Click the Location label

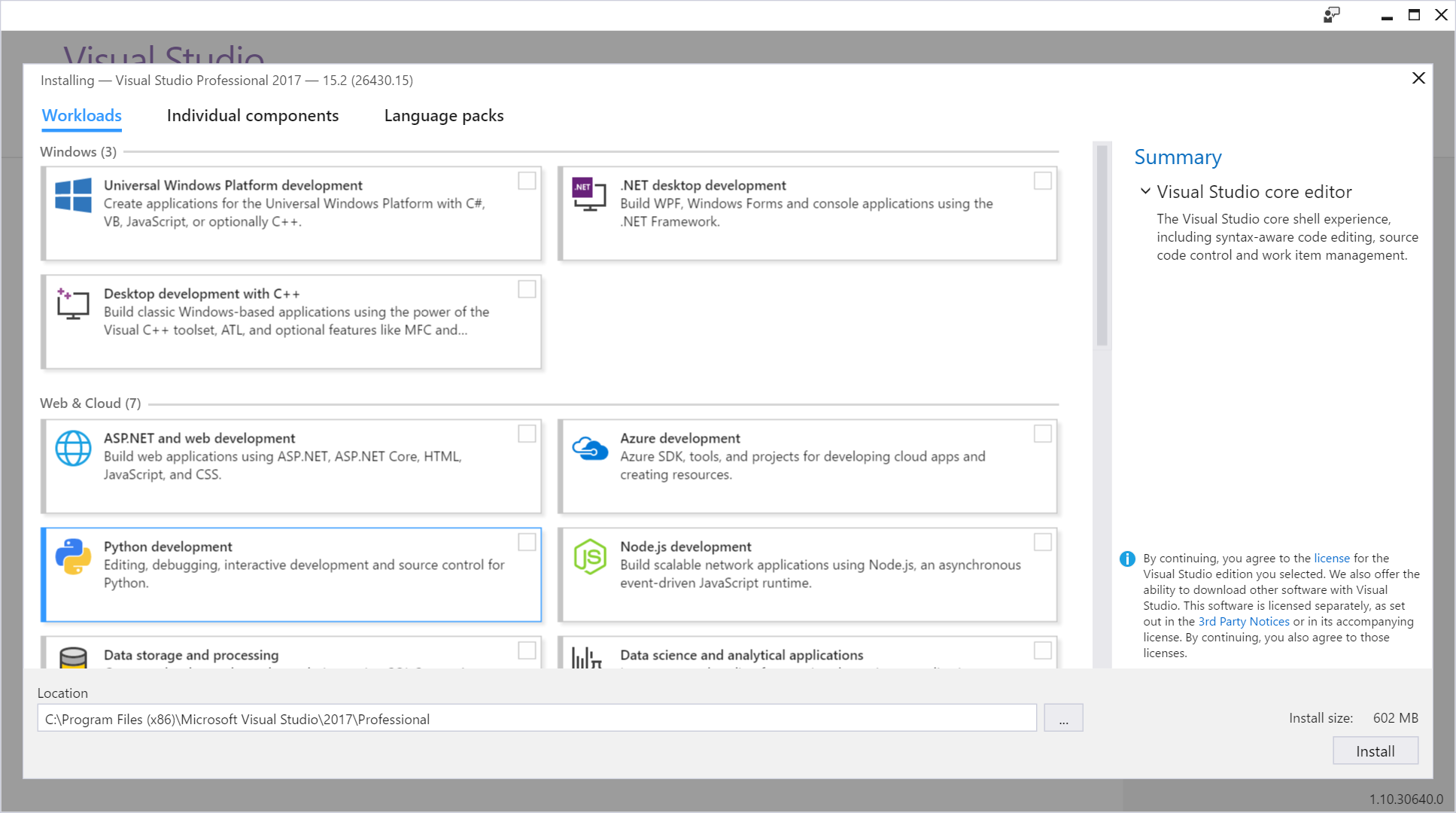tap(62, 693)
